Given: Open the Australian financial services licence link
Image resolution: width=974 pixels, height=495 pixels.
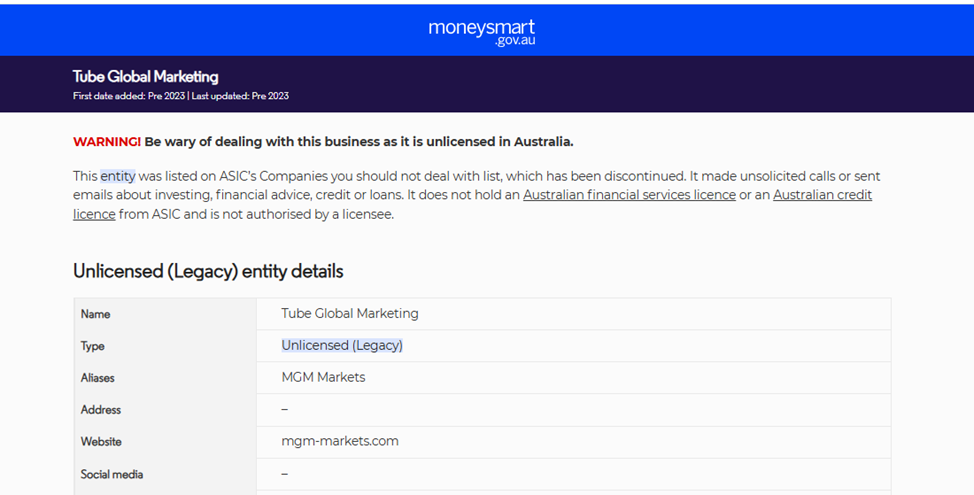Looking at the screenshot, I should click(x=629, y=195).
